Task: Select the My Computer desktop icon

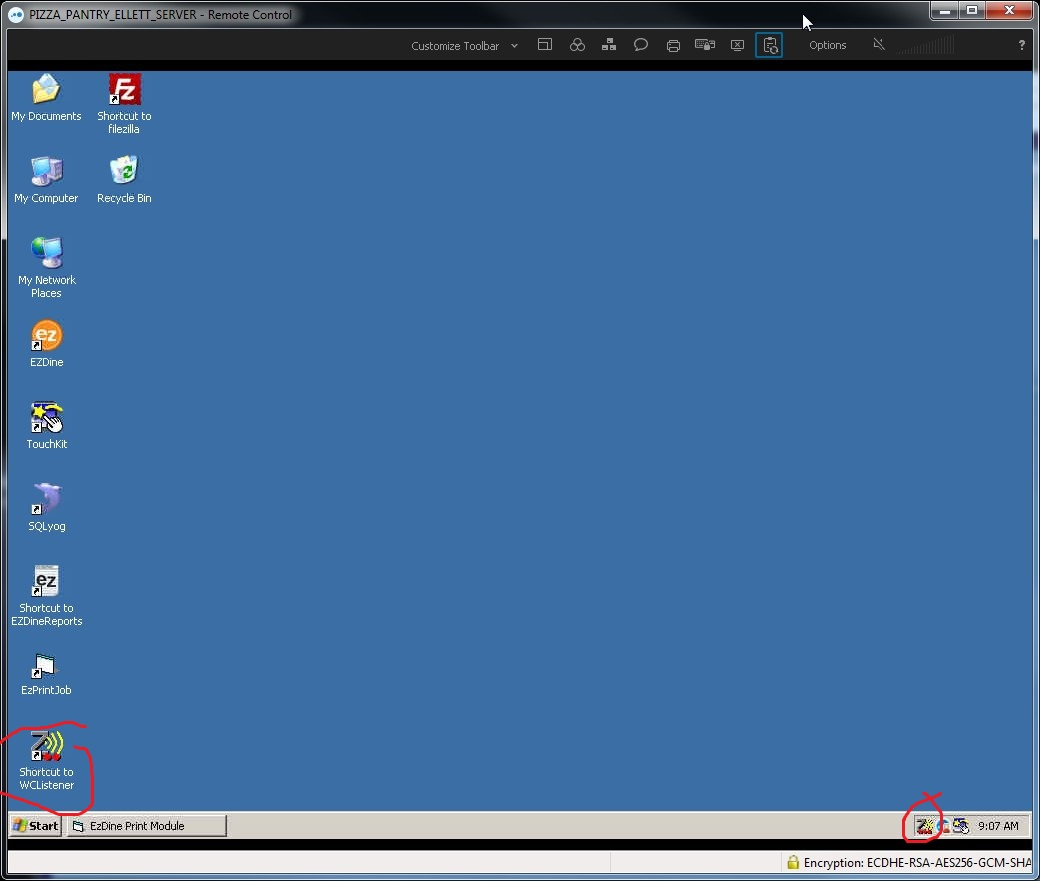Action: [46, 180]
